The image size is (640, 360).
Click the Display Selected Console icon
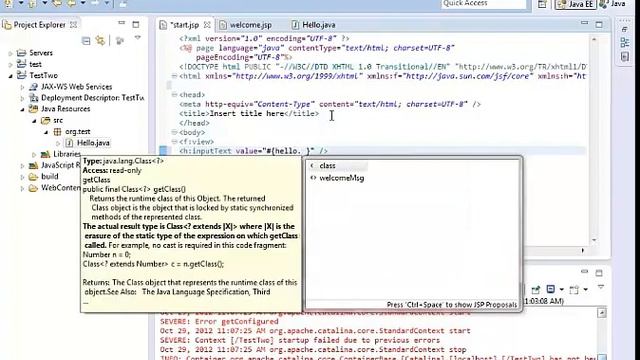pos(551,289)
